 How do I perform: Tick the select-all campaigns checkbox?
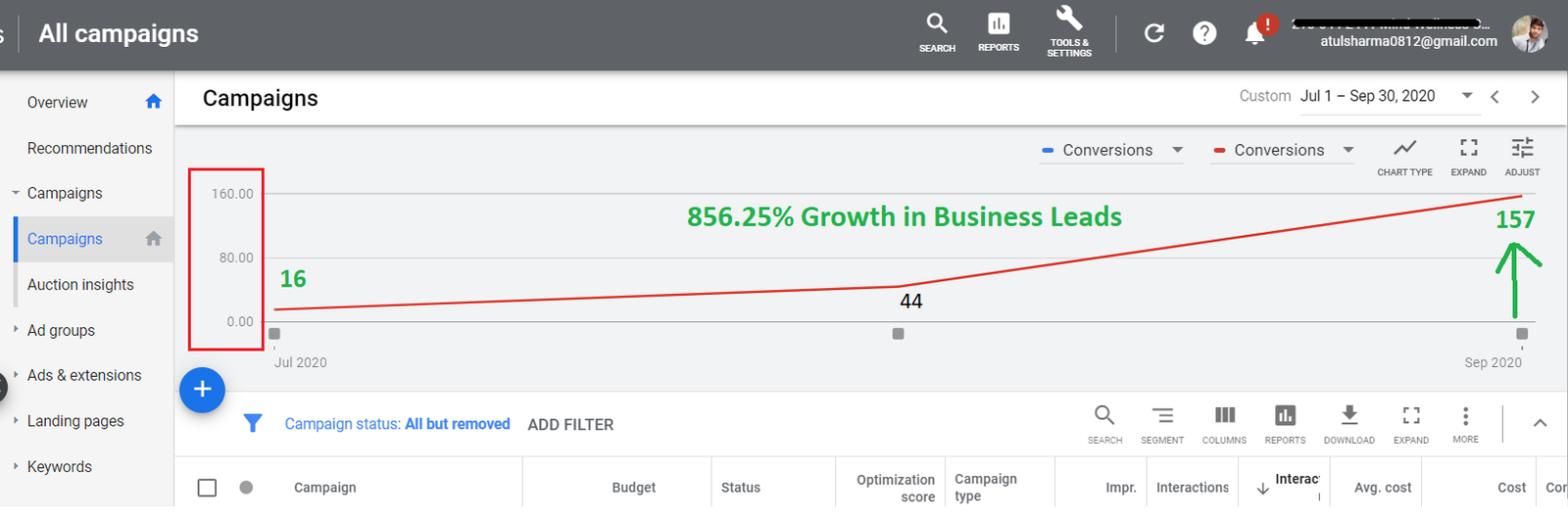pos(207,488)
